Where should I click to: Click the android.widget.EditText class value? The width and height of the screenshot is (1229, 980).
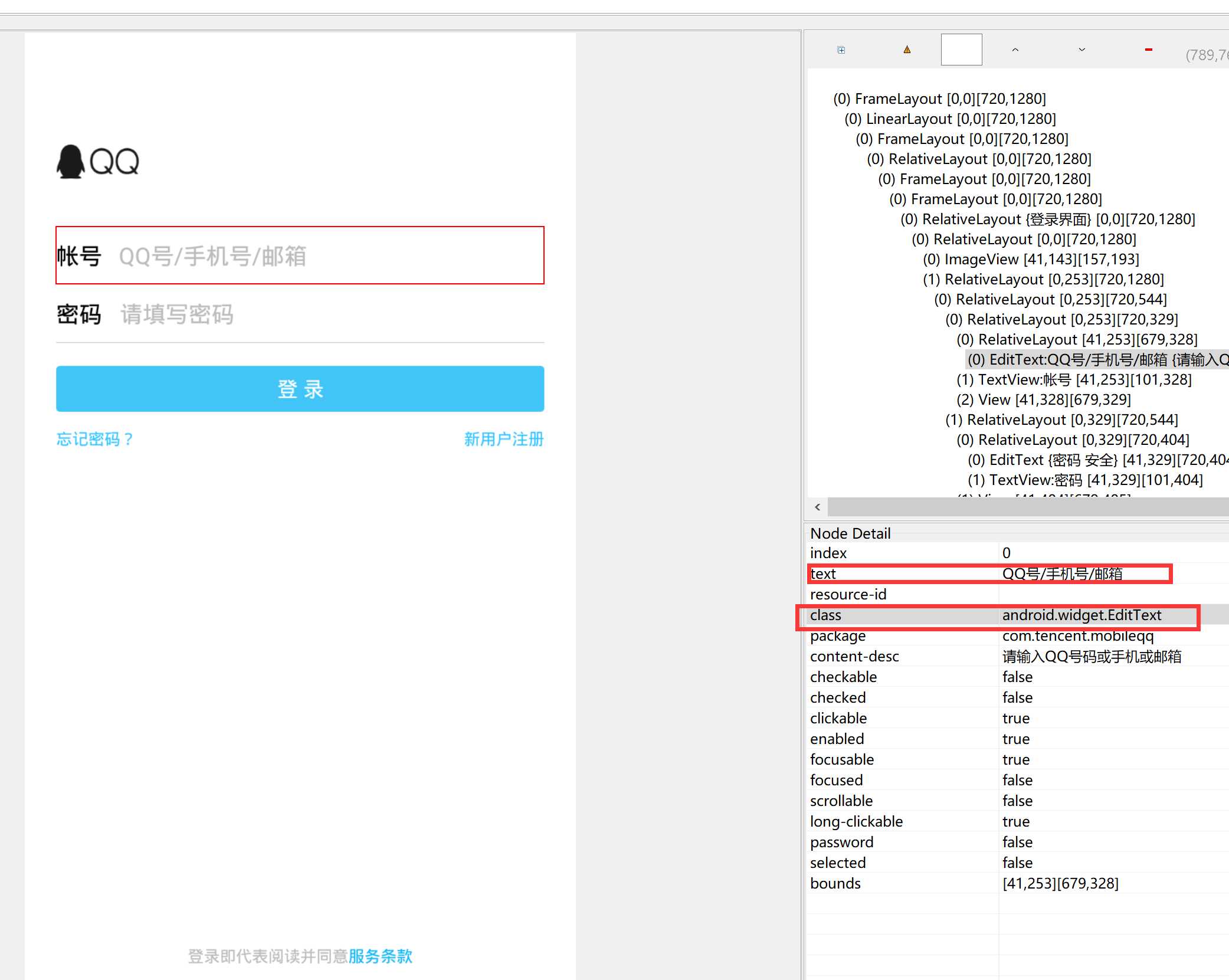(x=1081, y=615)
